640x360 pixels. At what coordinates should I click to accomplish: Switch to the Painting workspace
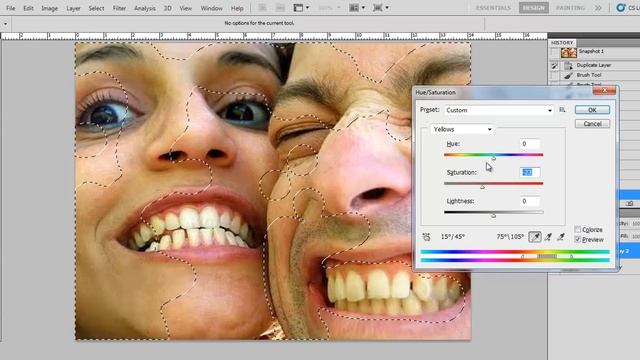[x=570, y=8]
